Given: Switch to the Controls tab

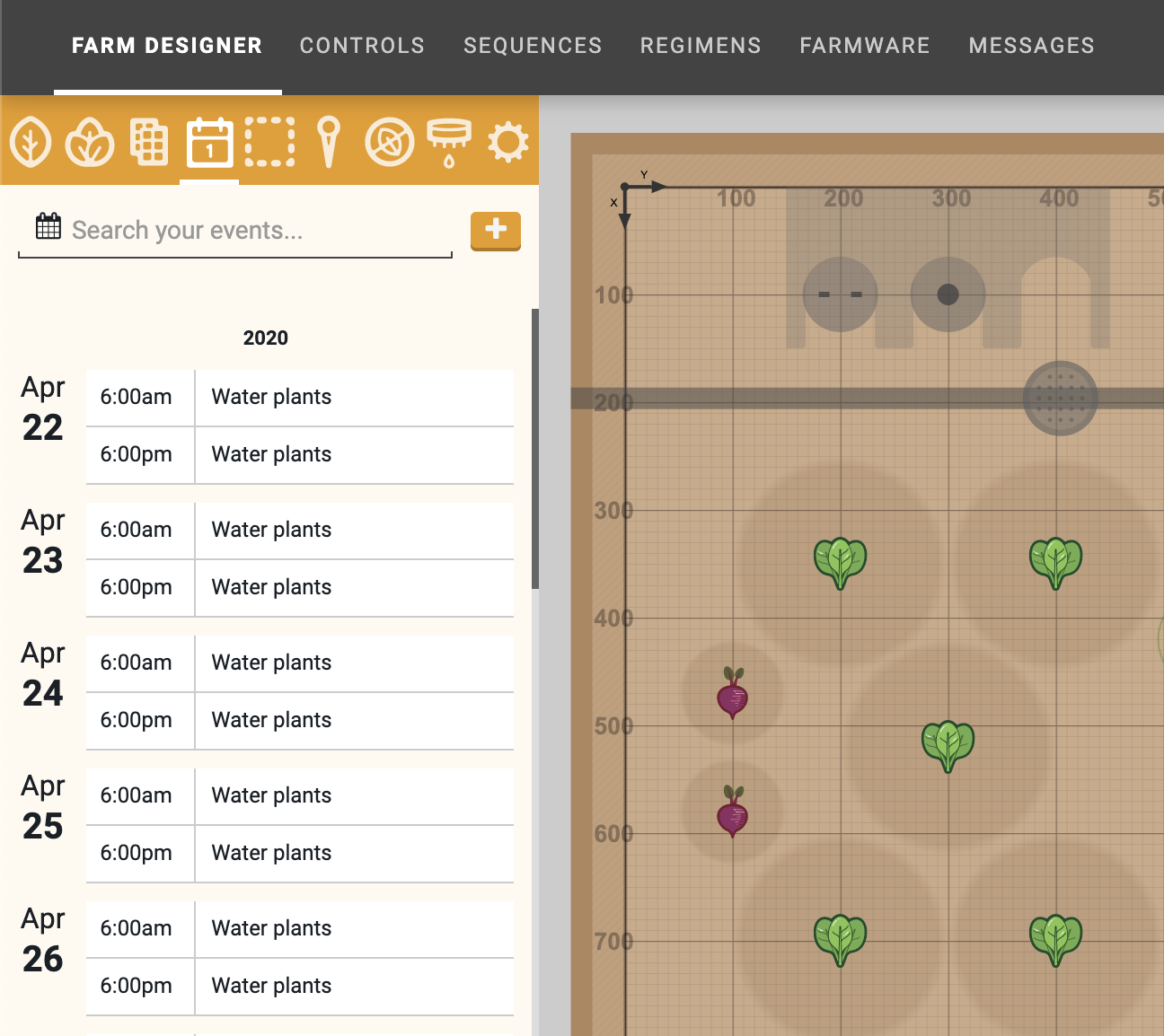Looking at the screenshot, I should click(x=362, y=46).
